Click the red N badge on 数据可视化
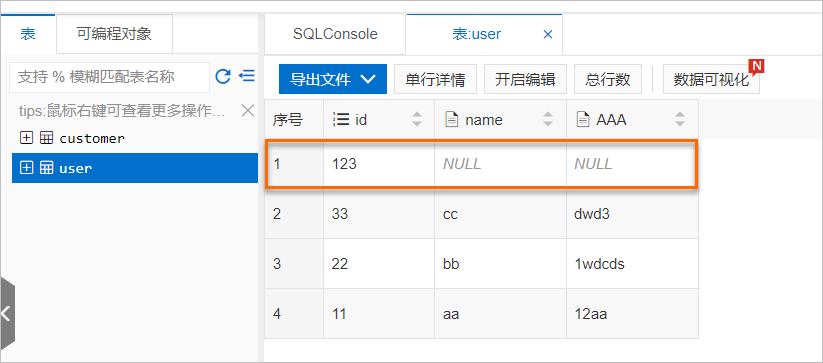Screen dimensions: 823x363 point(756,66)
